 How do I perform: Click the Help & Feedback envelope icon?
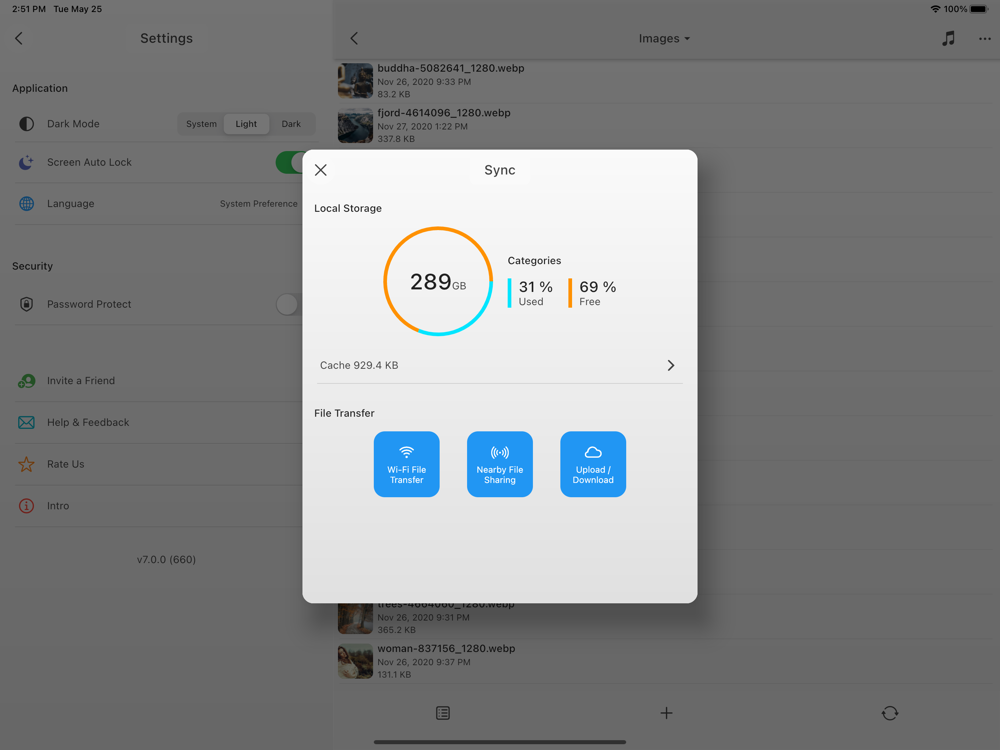tap(26, 422)
